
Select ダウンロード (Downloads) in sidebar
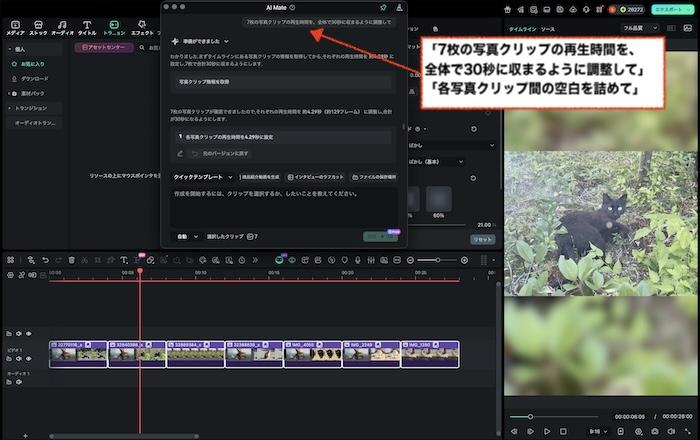30,79
